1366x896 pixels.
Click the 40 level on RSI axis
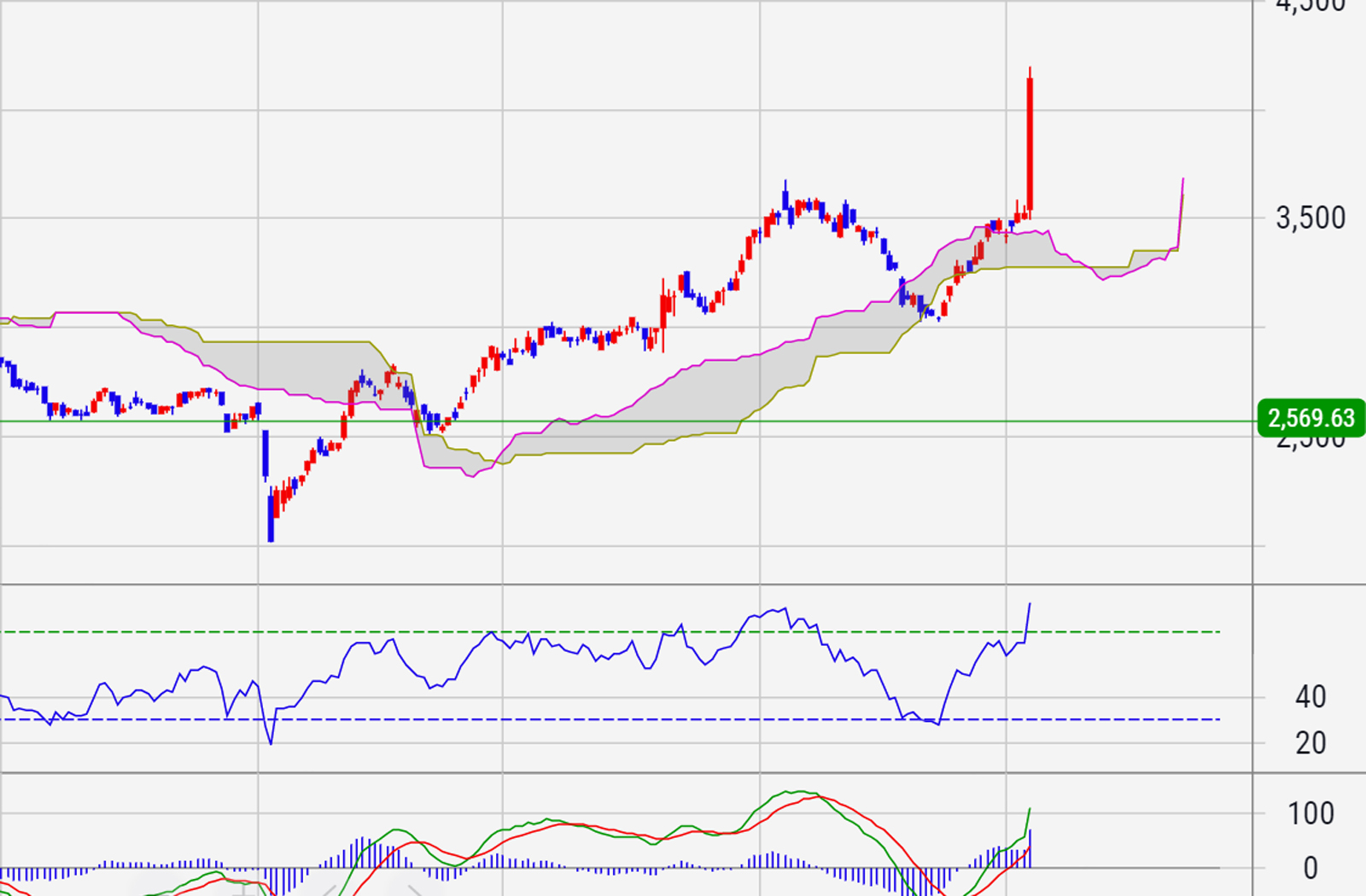1311,697
